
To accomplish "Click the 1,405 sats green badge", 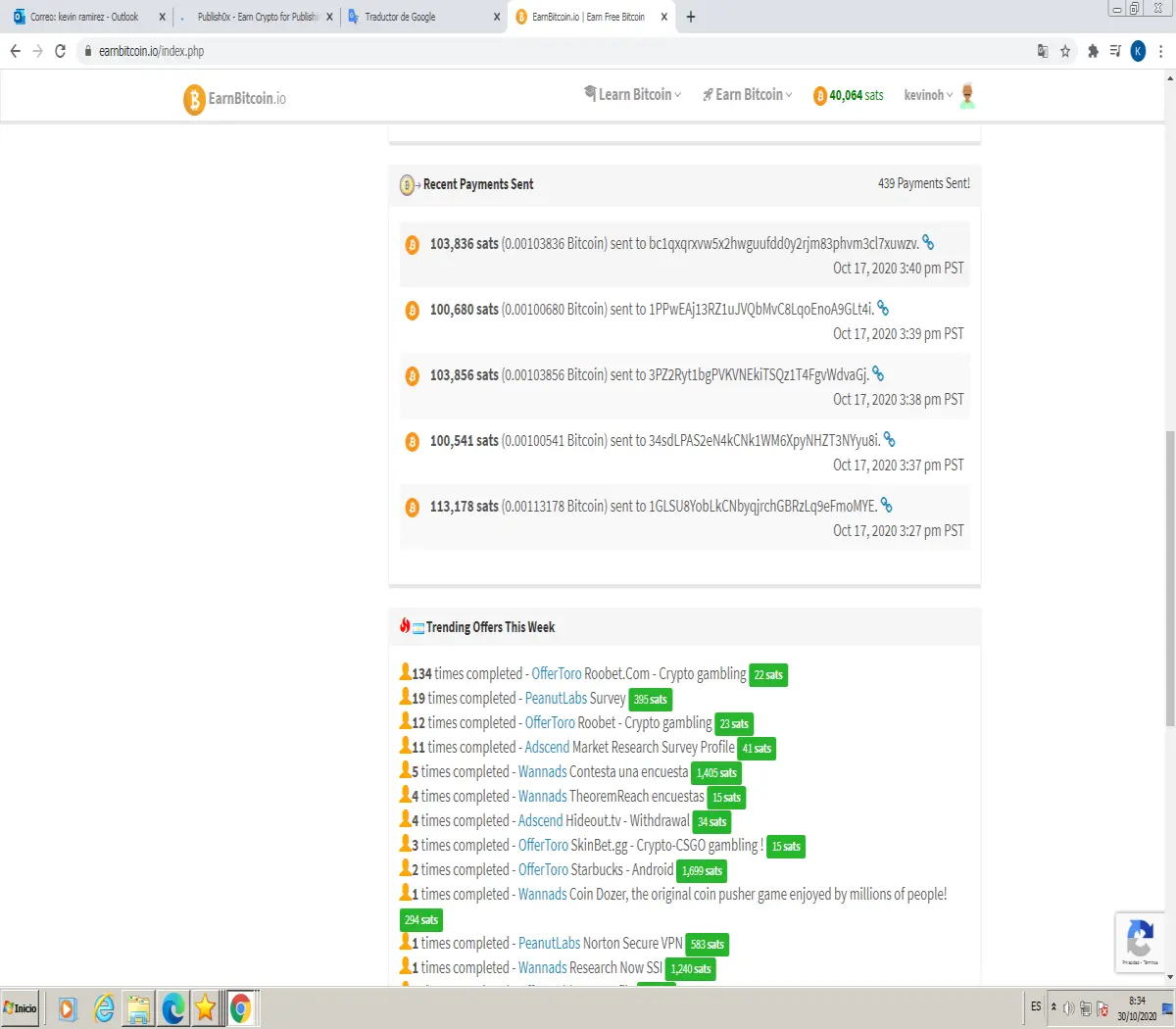I will pyautogui.click(x=716, y=773).
